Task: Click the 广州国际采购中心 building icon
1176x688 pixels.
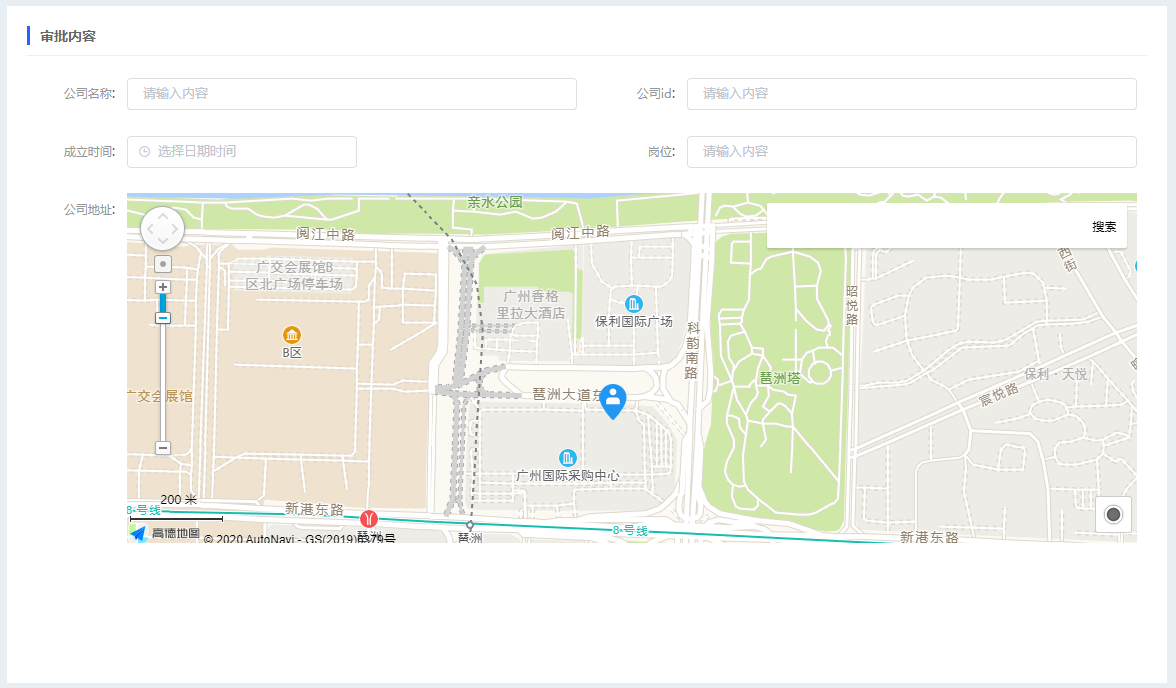Action: click(x=568, y=458)
